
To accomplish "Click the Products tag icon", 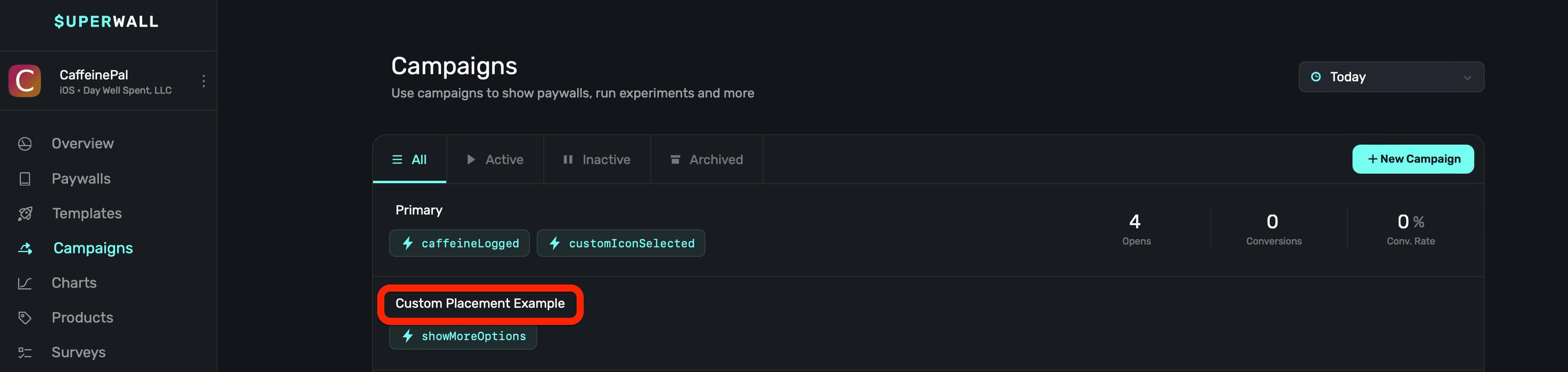I will [25, 318].
